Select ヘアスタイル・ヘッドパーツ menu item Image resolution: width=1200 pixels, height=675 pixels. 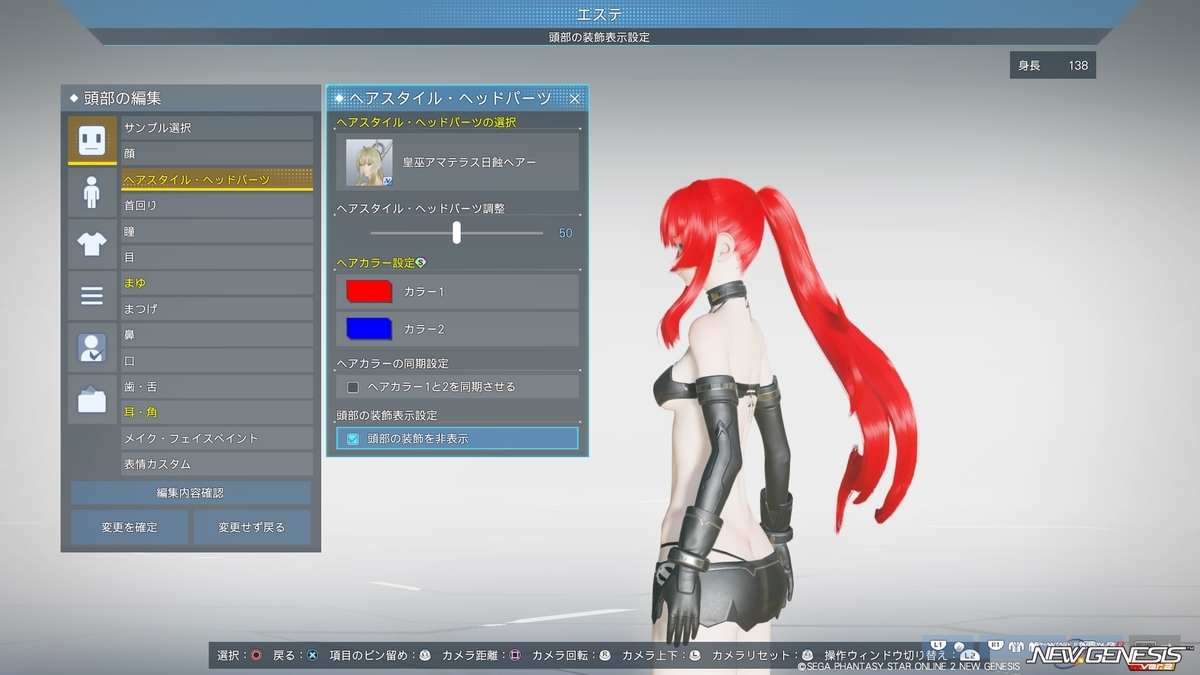pyautogui.click(x=217, y=180)
